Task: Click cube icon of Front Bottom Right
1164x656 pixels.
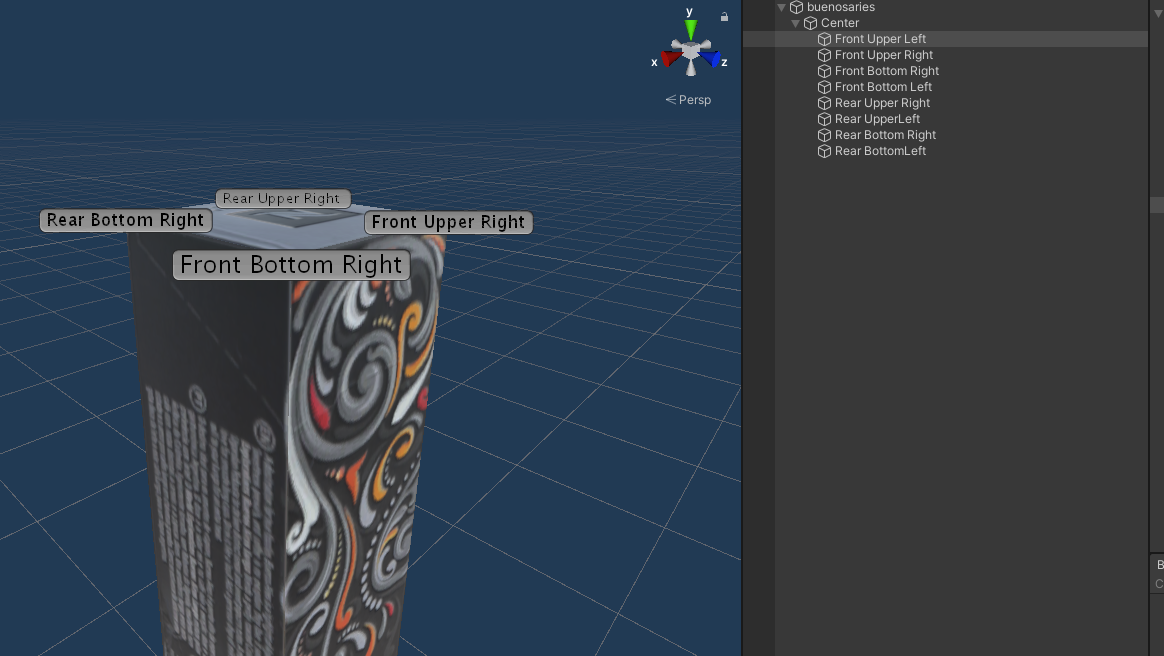Action: (824, 71)
